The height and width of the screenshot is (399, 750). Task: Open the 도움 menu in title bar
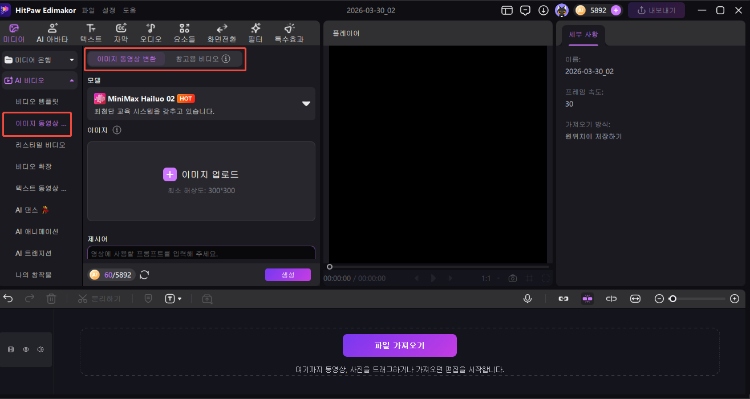click(129, 11)
